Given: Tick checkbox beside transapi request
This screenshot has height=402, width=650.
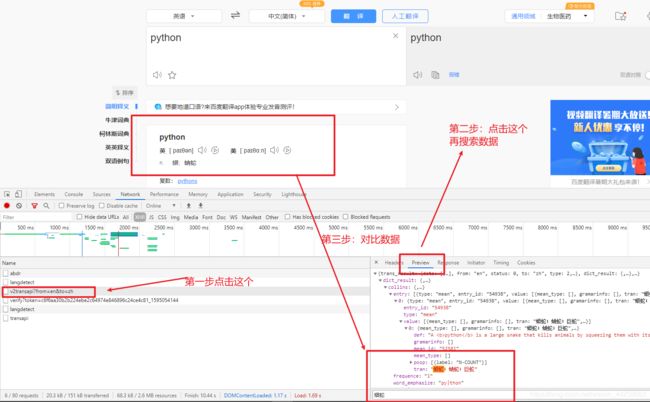Looking at the screenshot, I should 5,318.
